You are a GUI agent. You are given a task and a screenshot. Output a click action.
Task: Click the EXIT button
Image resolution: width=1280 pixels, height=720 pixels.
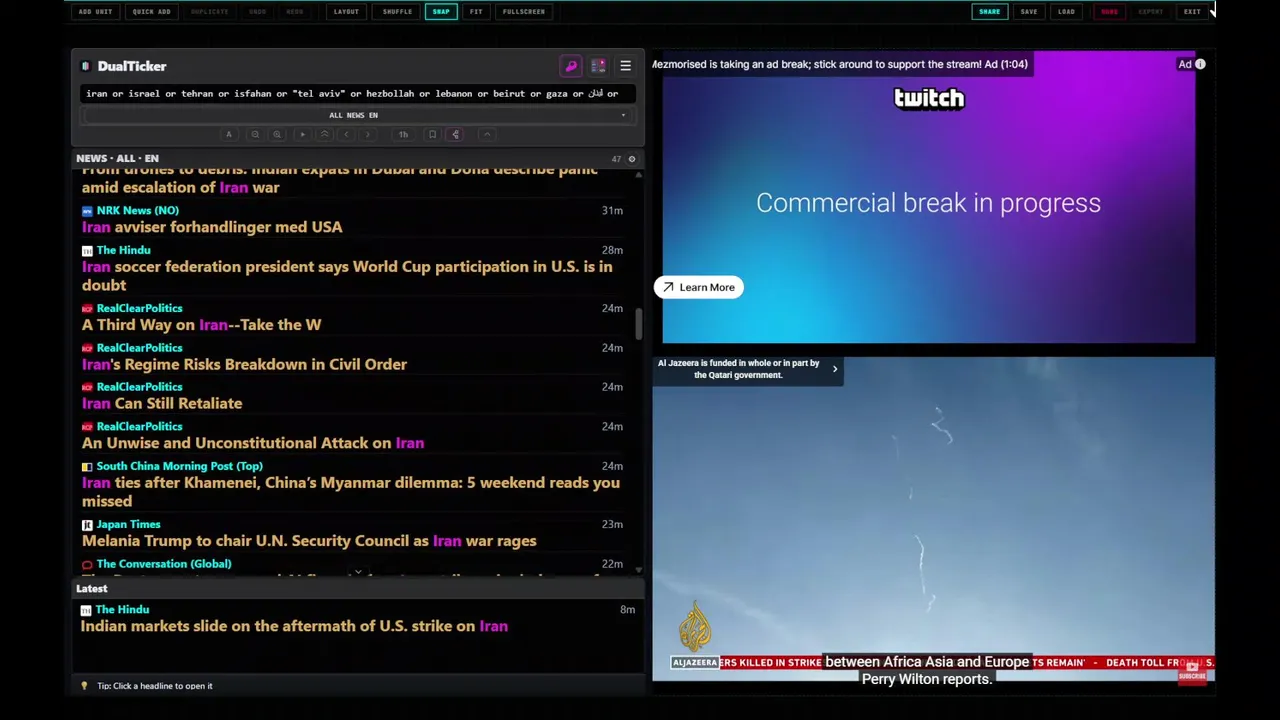click(x=1192, y=12)
